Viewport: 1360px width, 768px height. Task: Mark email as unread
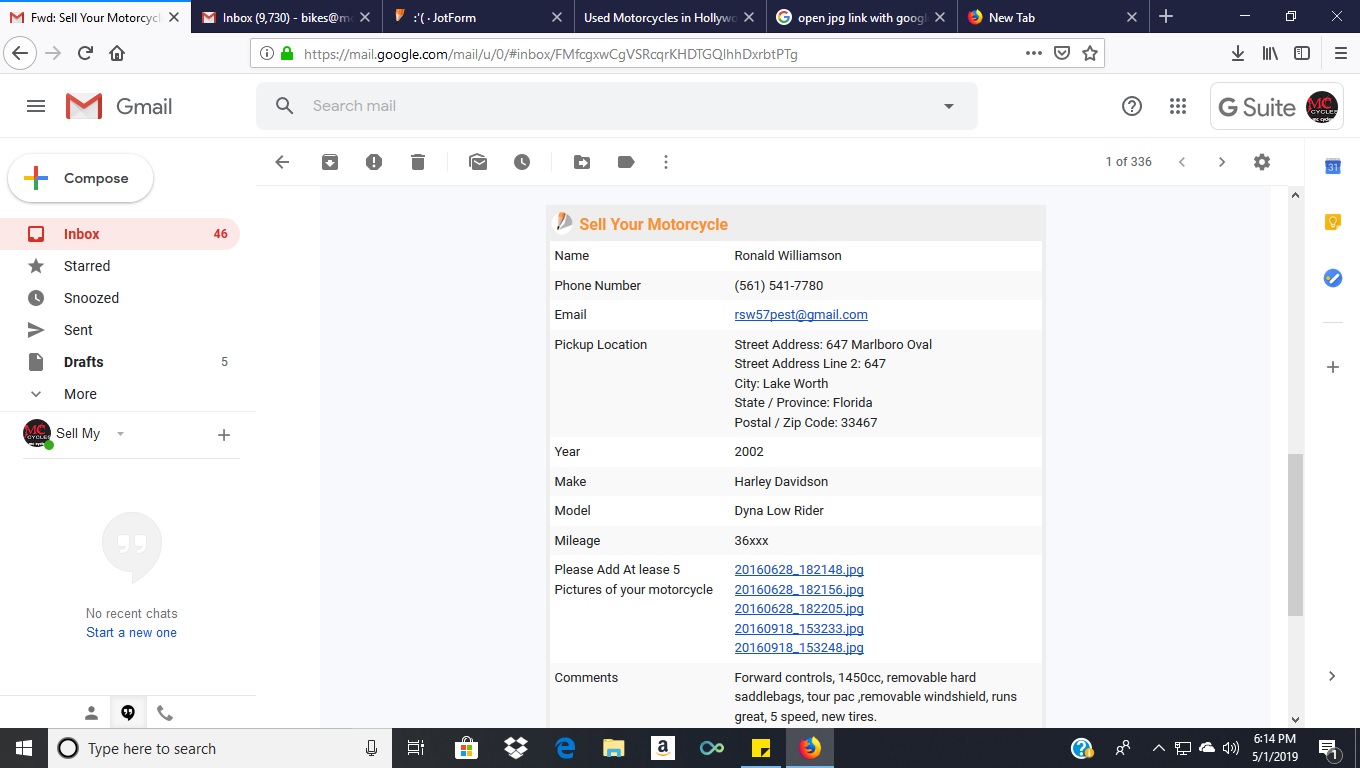coord(478,162)
